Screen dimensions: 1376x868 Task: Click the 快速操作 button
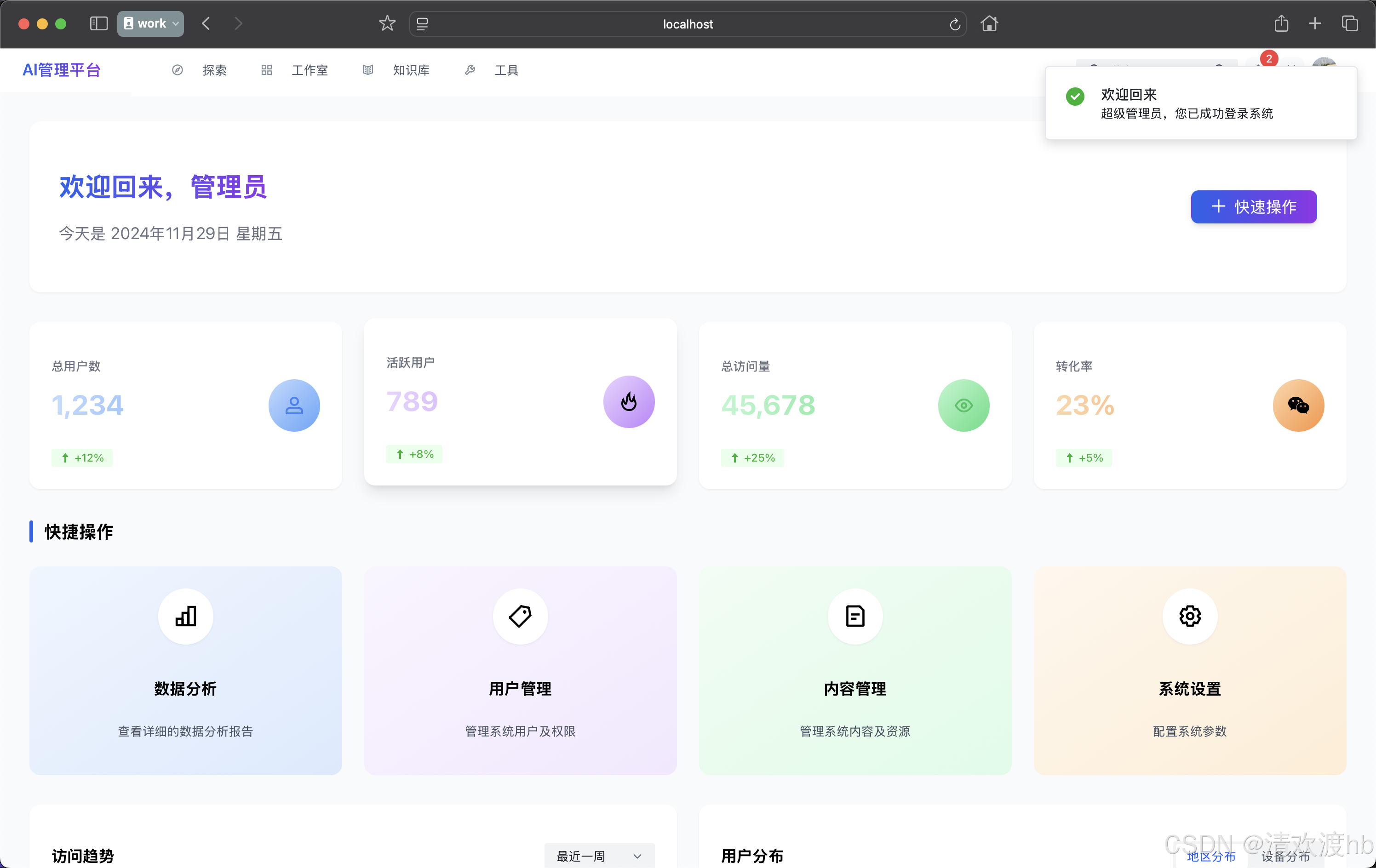point(1253,207)
